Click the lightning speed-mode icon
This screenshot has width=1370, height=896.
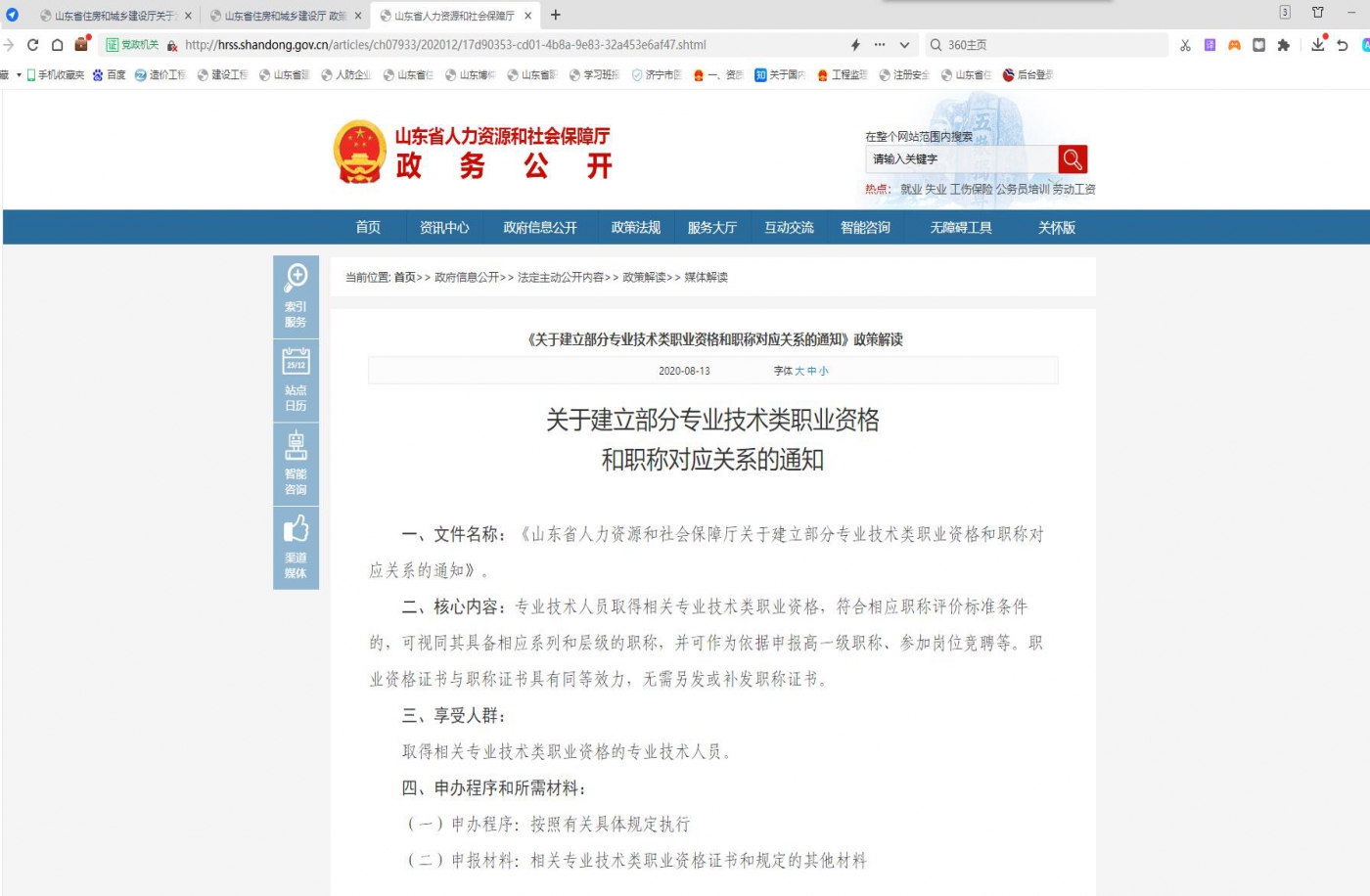(855, 45)
